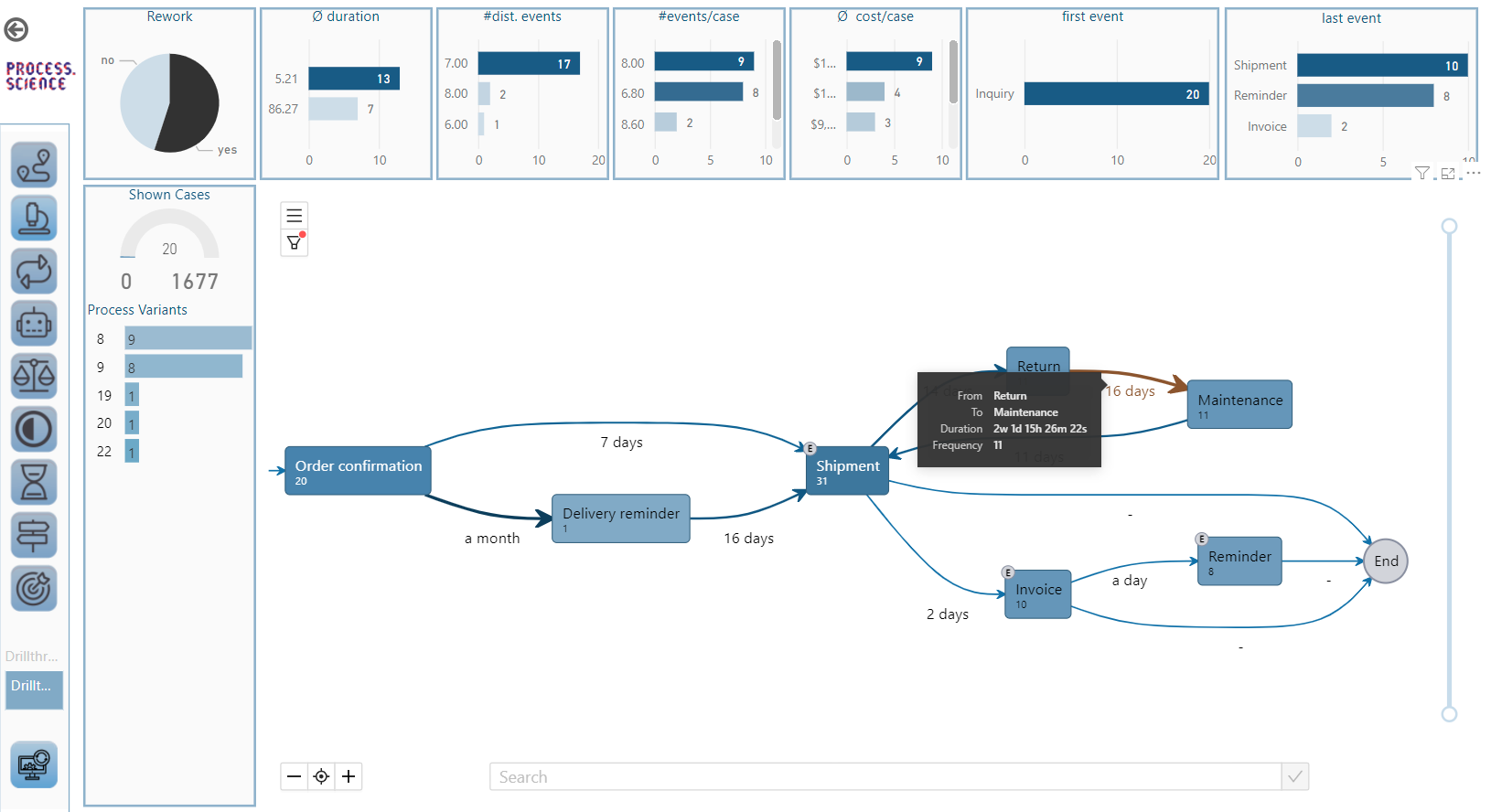The image size is (1491, 812).
Task: Open the balance scales comparison icon
Action: point(34,376)
